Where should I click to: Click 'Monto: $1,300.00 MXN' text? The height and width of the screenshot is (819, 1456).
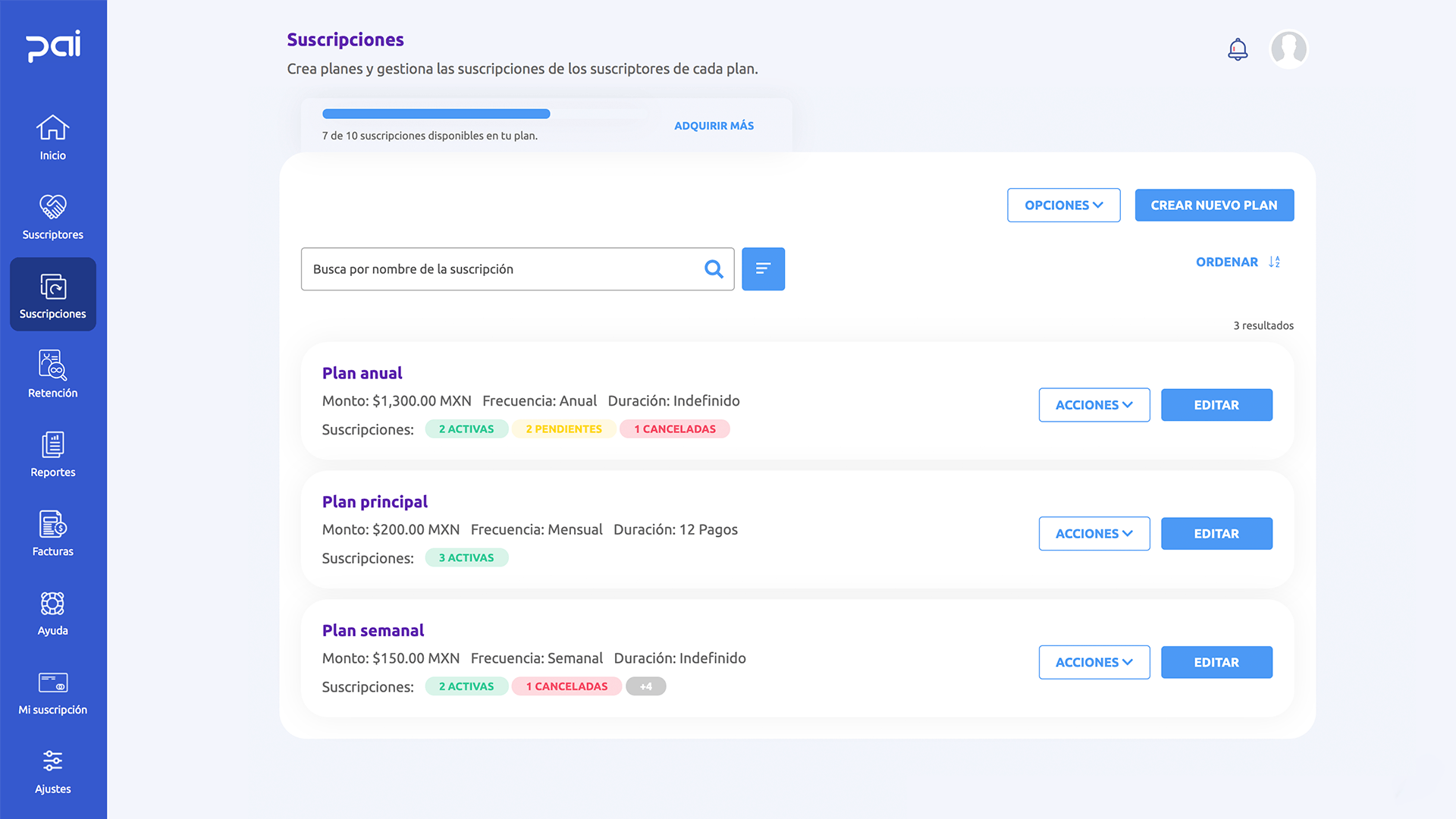397,401
